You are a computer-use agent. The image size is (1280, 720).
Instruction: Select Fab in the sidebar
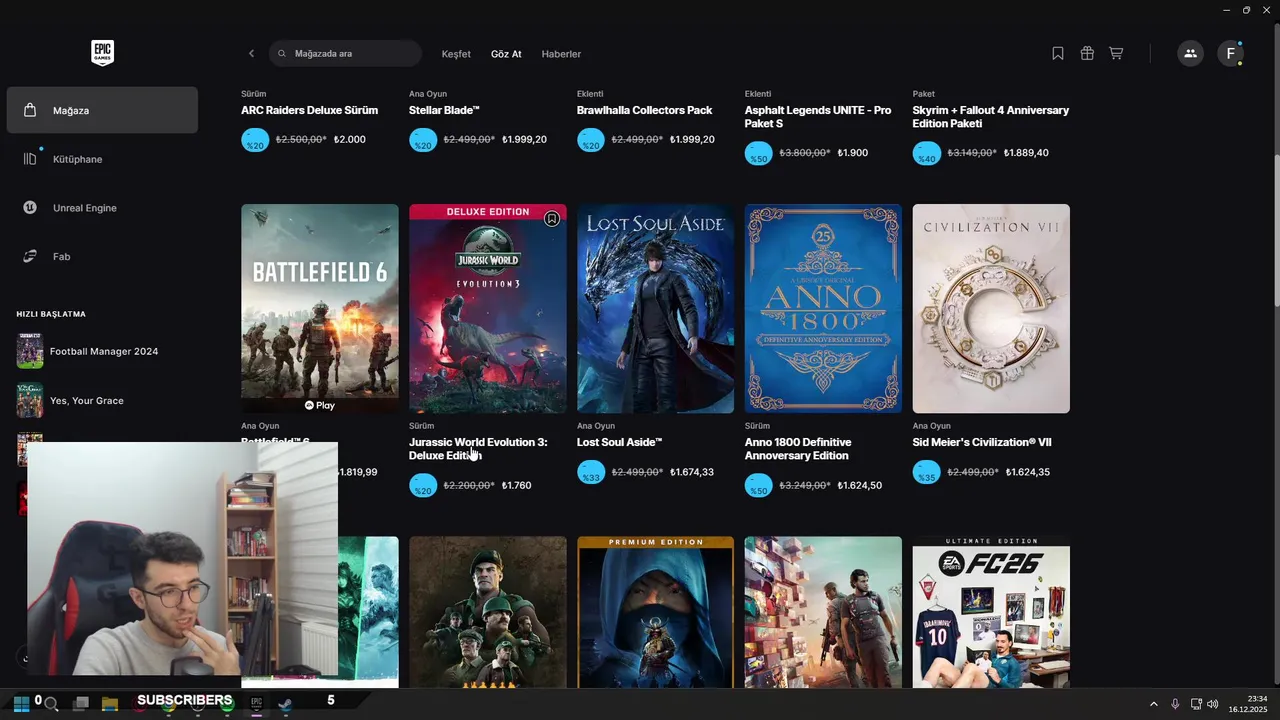[102, 257]
